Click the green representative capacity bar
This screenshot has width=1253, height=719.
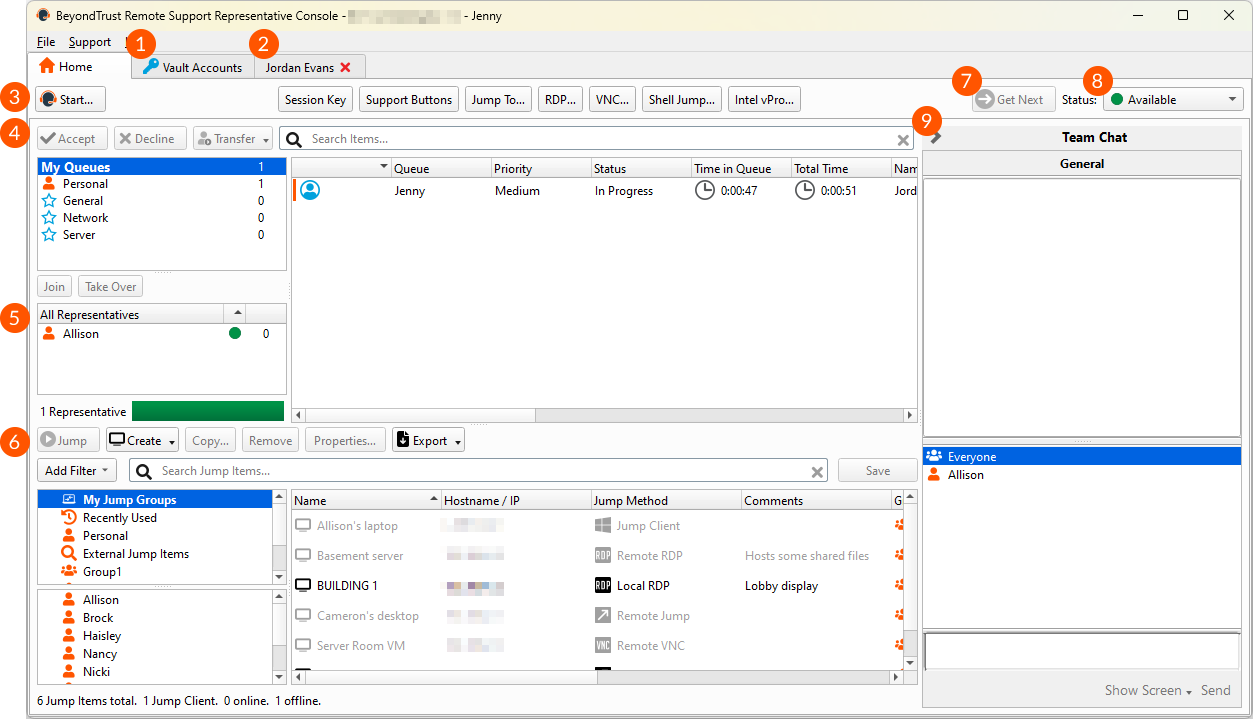click(x=207, y=411)
